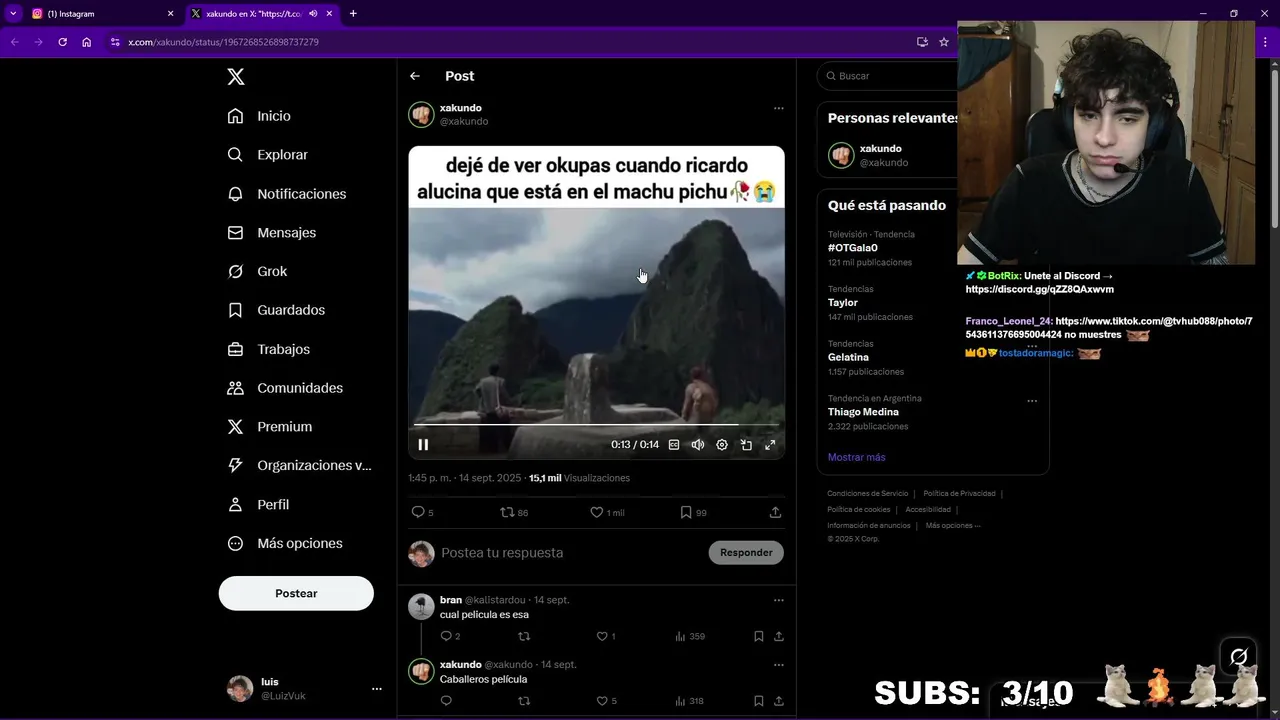
Task: Open options for bran's reply
Action: pyautogui.click(x=778, y=600)
